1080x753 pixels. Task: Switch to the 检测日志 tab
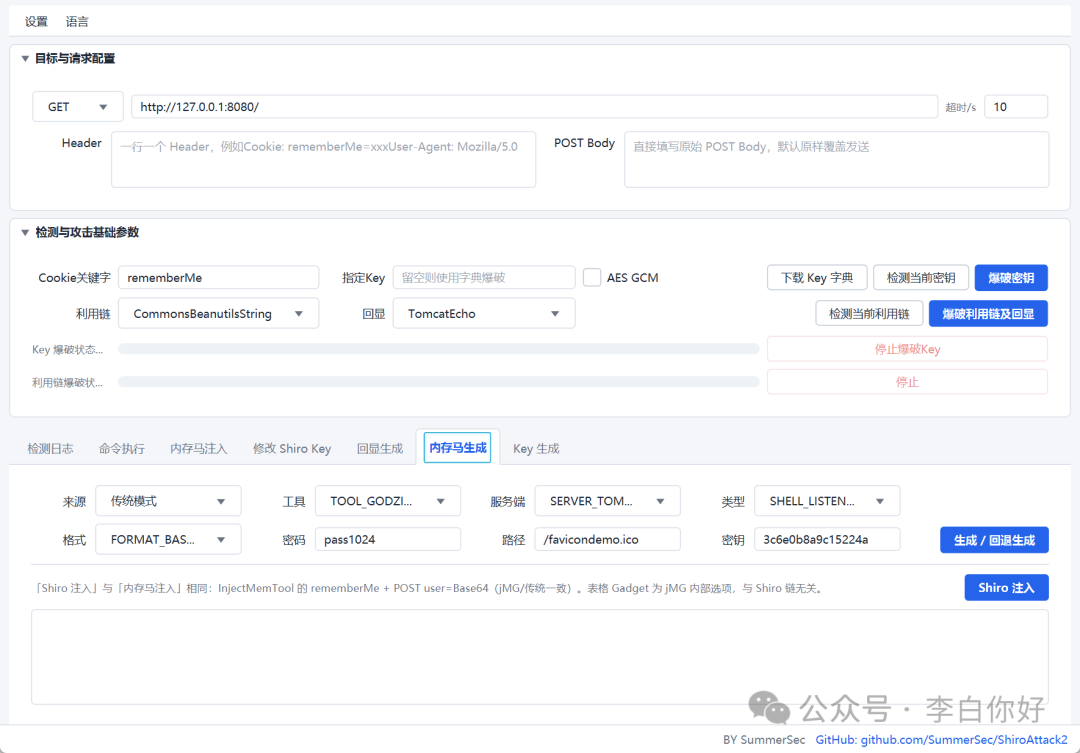coord(50,448)
